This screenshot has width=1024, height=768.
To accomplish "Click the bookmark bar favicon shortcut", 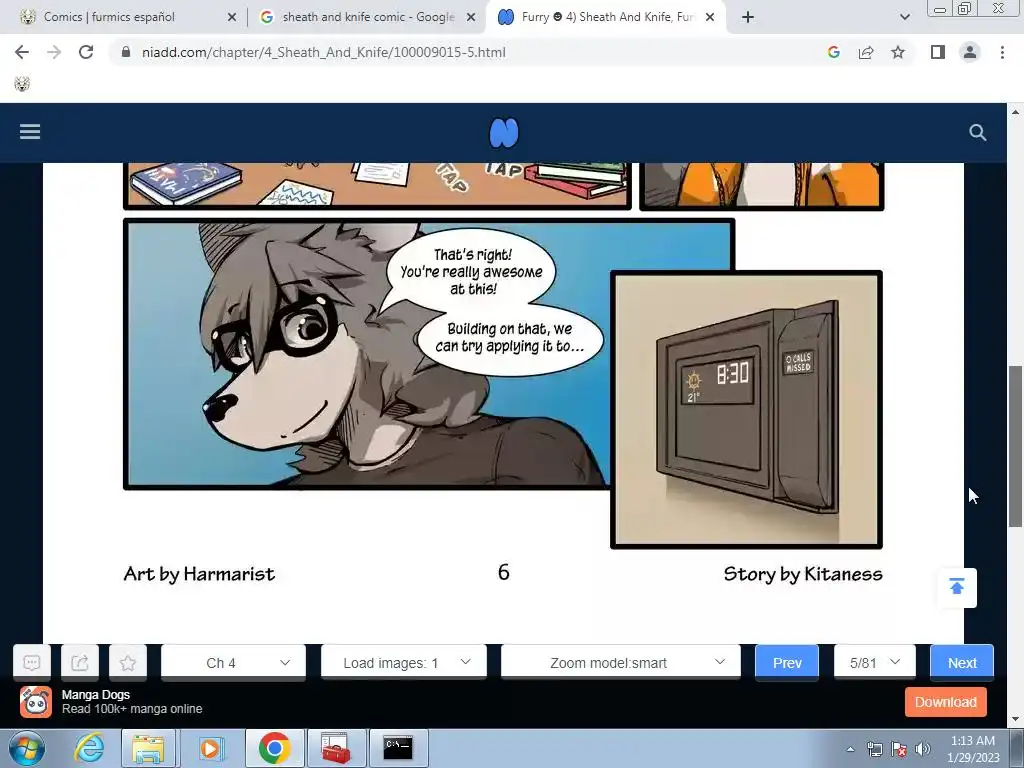I will click(22, 84).
